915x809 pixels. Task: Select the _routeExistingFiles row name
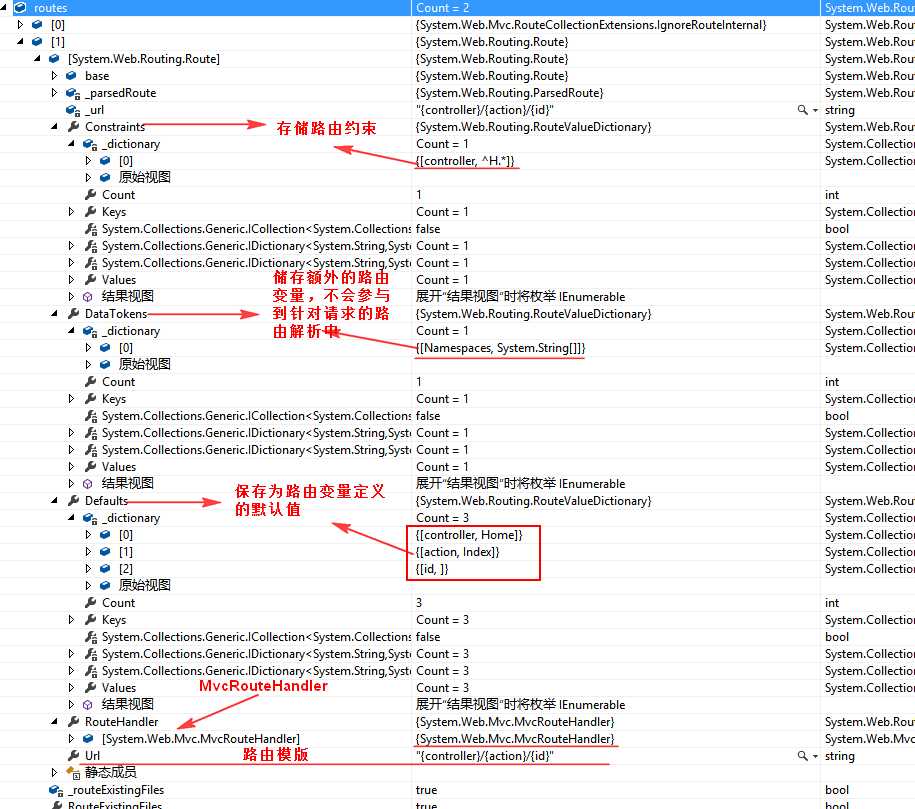tap(116, 790)
